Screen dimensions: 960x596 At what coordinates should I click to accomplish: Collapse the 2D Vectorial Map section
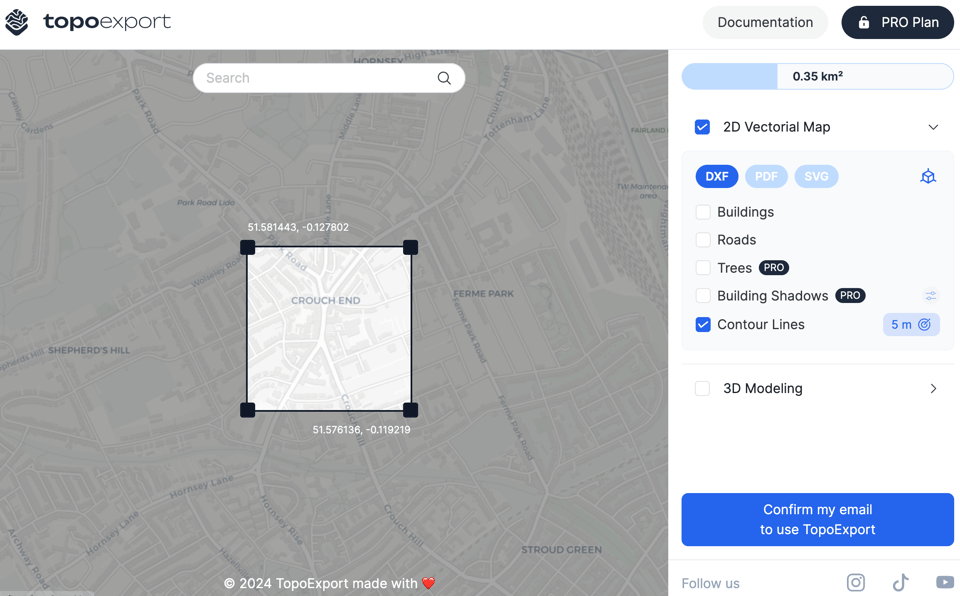point(932,128)
